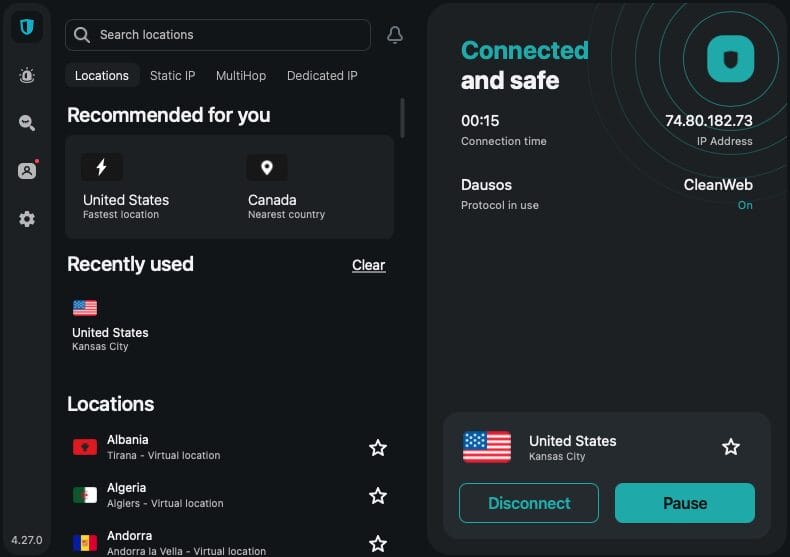This screenshot has width=790, height=557.
Task: Select Albania Tirana location row
Action: [230, 447]
